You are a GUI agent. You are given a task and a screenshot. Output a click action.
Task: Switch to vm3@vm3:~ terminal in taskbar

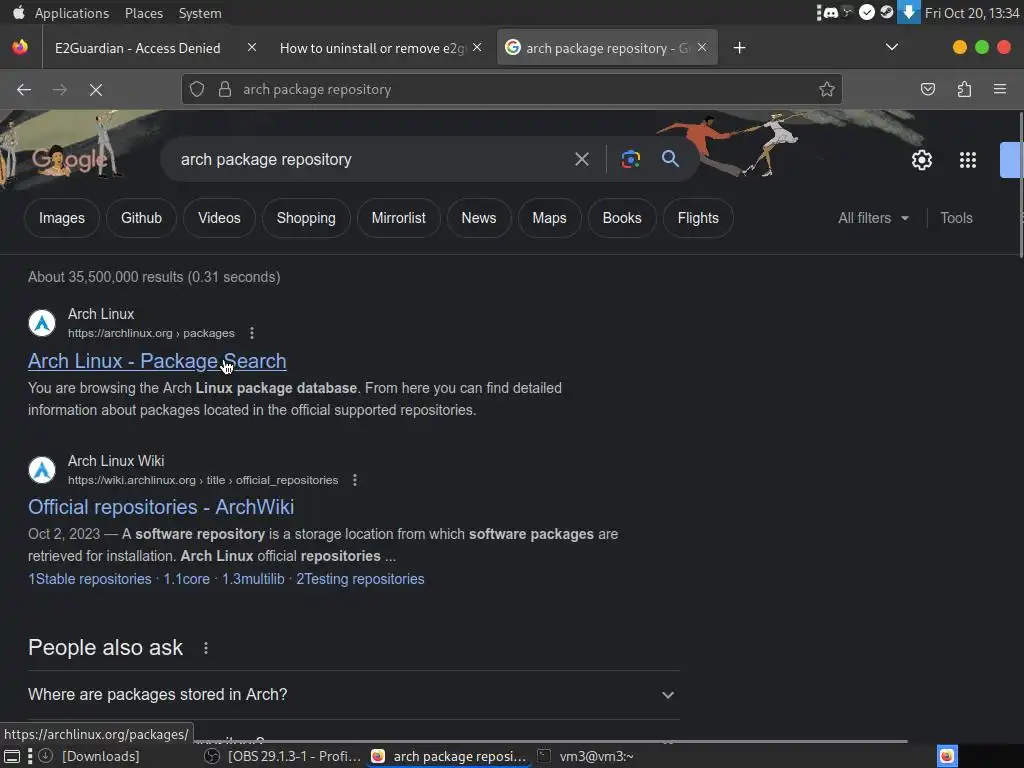coord(586,756)
